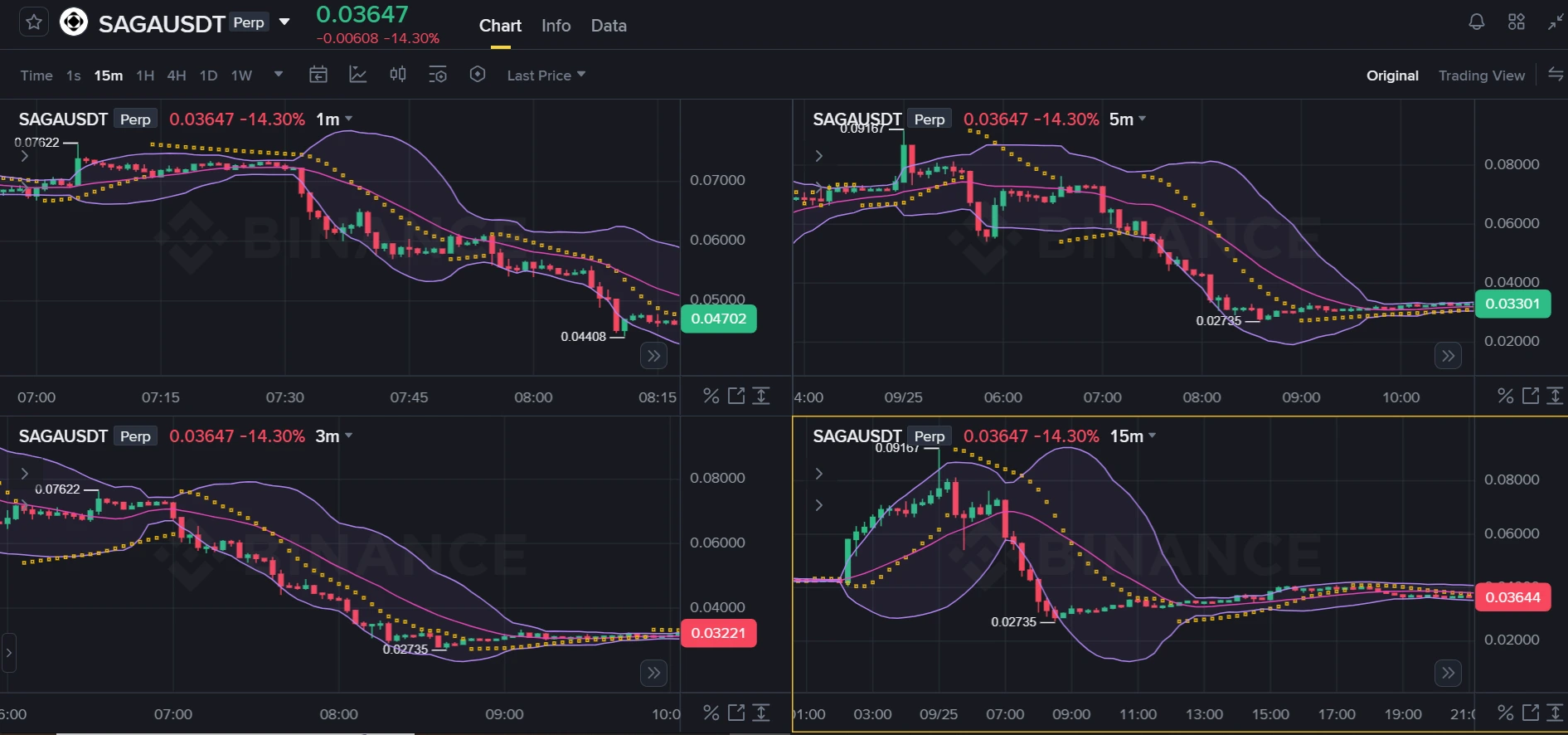Expand more time interval options arrow
Viewport: 1568px width, 735px height.
pos(279,75)
